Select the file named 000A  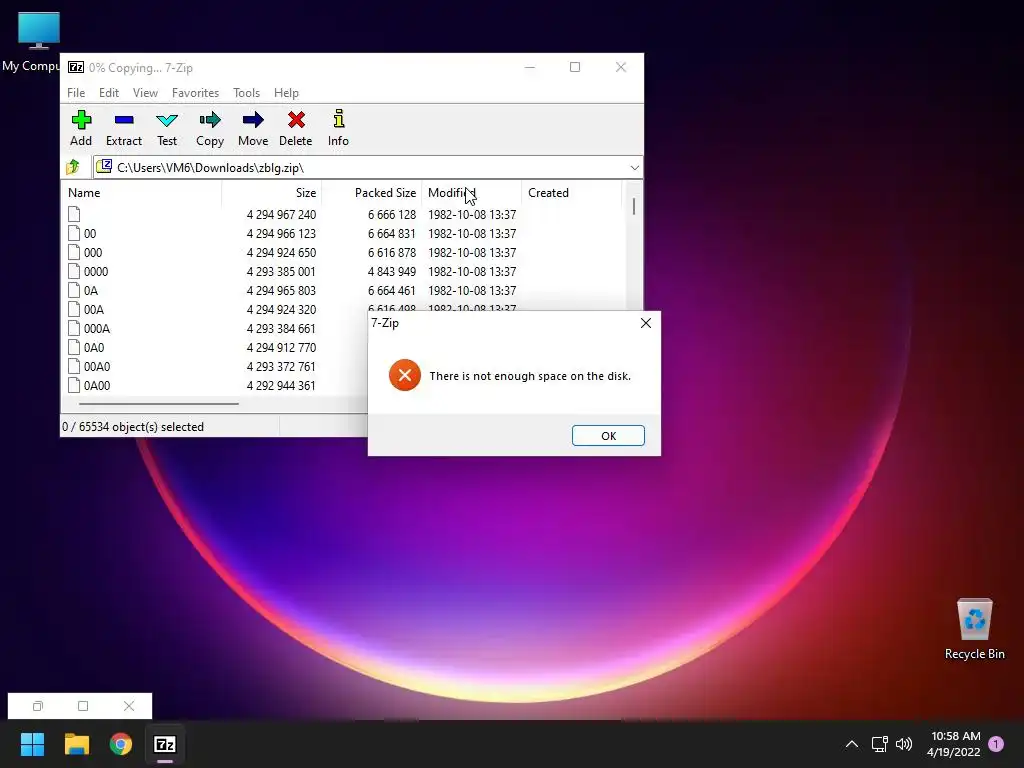(x=97, y=328)
